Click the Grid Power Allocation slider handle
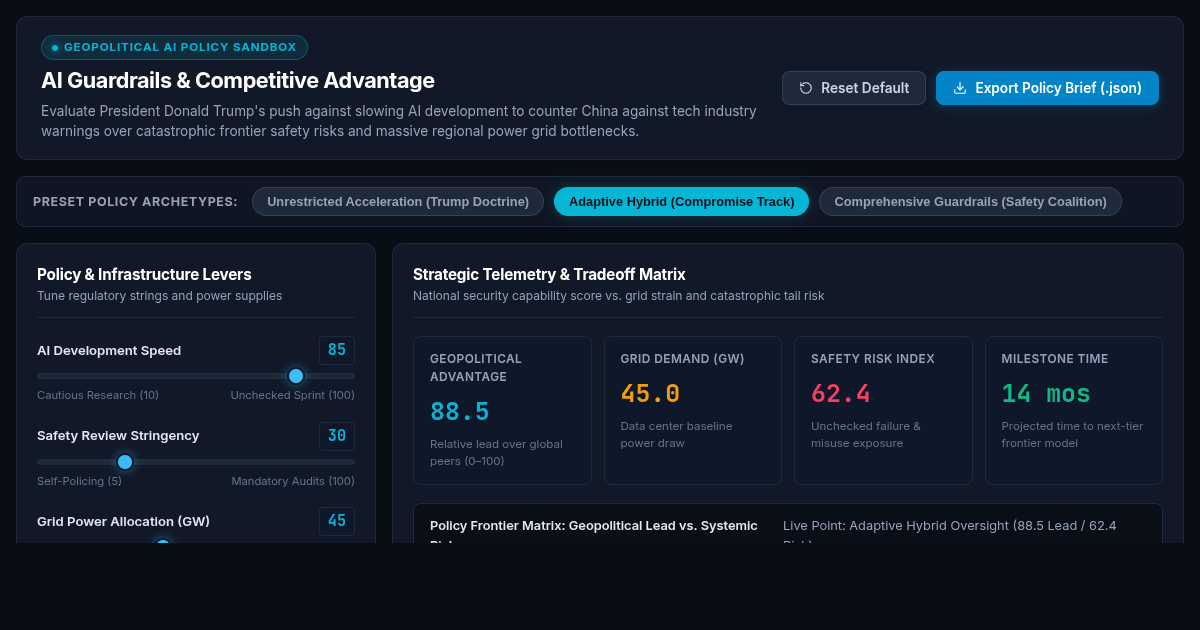Screen dimensions: 1200x630 pyautogui.click(x=163, y=543)
